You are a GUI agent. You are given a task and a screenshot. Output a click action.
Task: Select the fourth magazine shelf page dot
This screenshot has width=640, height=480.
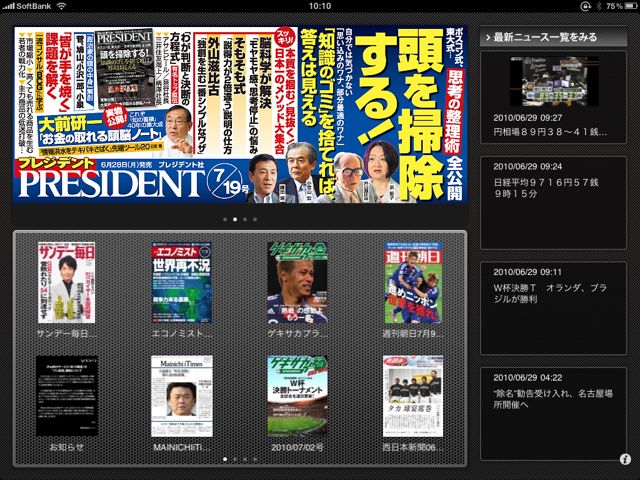click(255, 459)
